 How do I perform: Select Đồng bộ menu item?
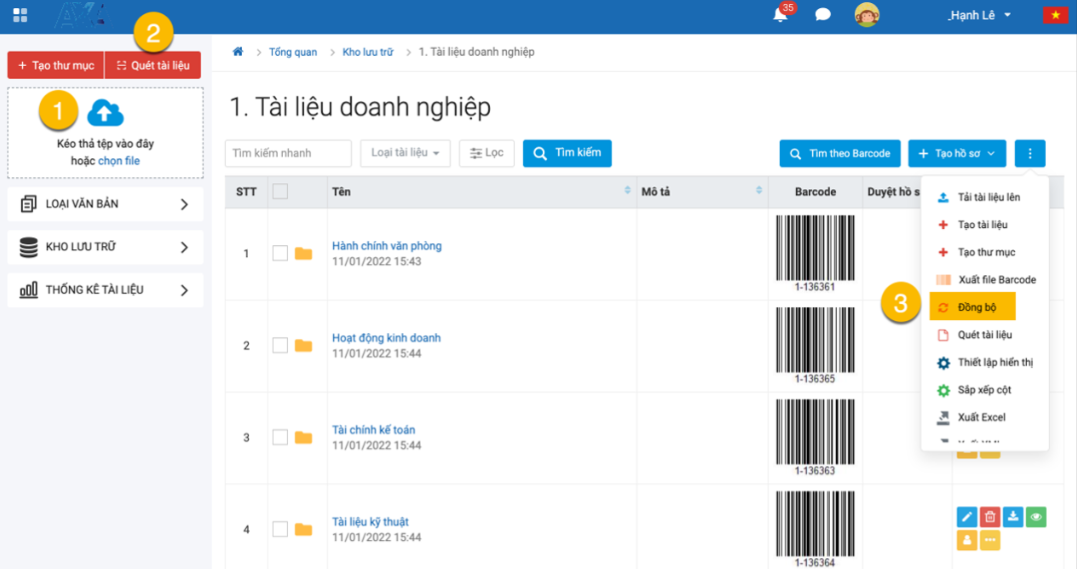pos(973,307)
